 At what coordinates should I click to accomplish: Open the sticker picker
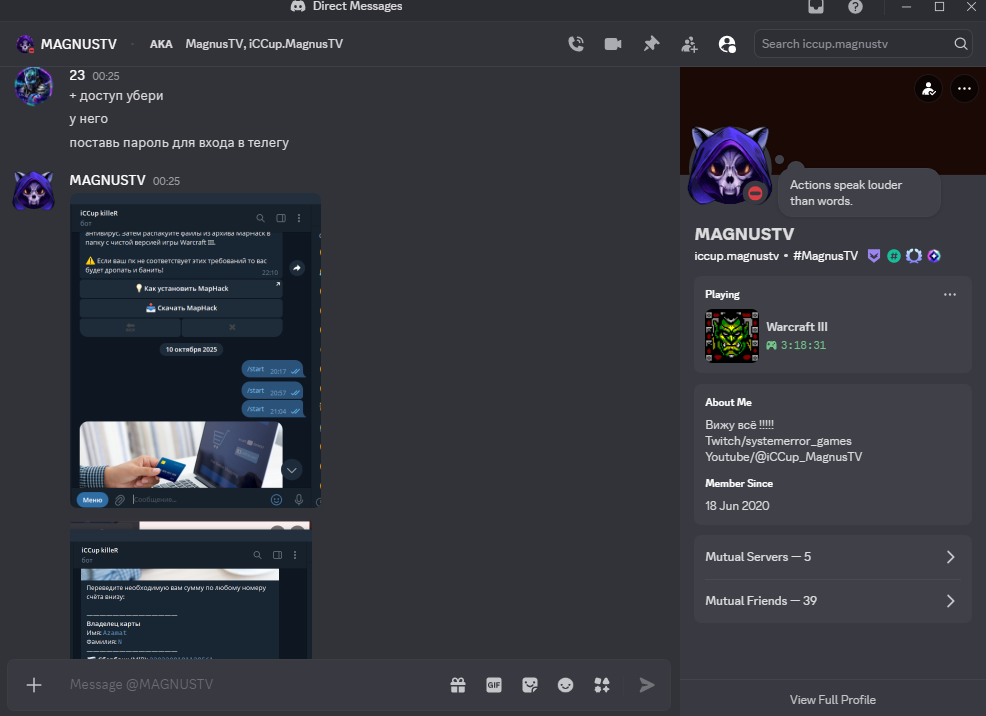coord(530,685)
